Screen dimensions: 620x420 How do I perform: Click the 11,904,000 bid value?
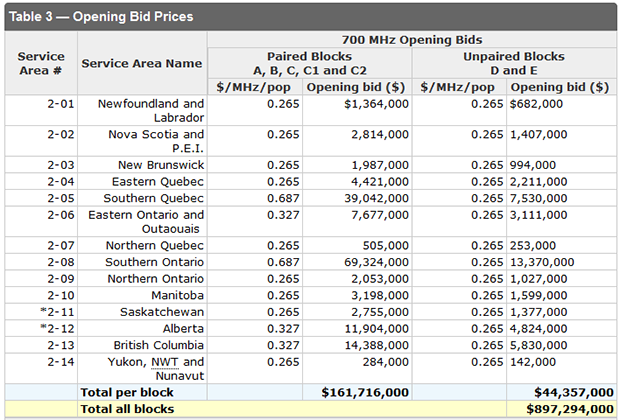376,329
